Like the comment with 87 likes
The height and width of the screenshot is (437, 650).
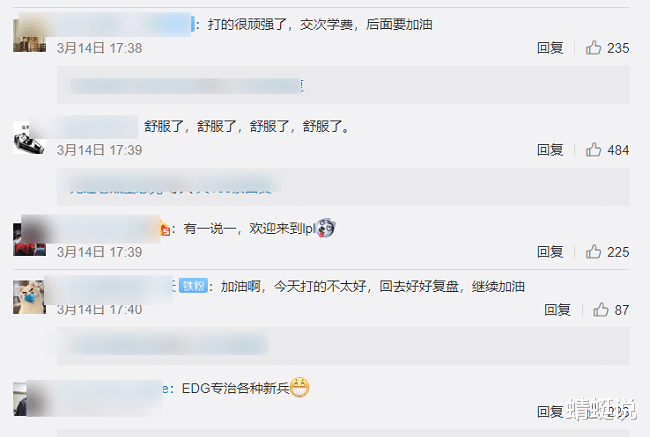pyautogui.click(x=600, y=310)
